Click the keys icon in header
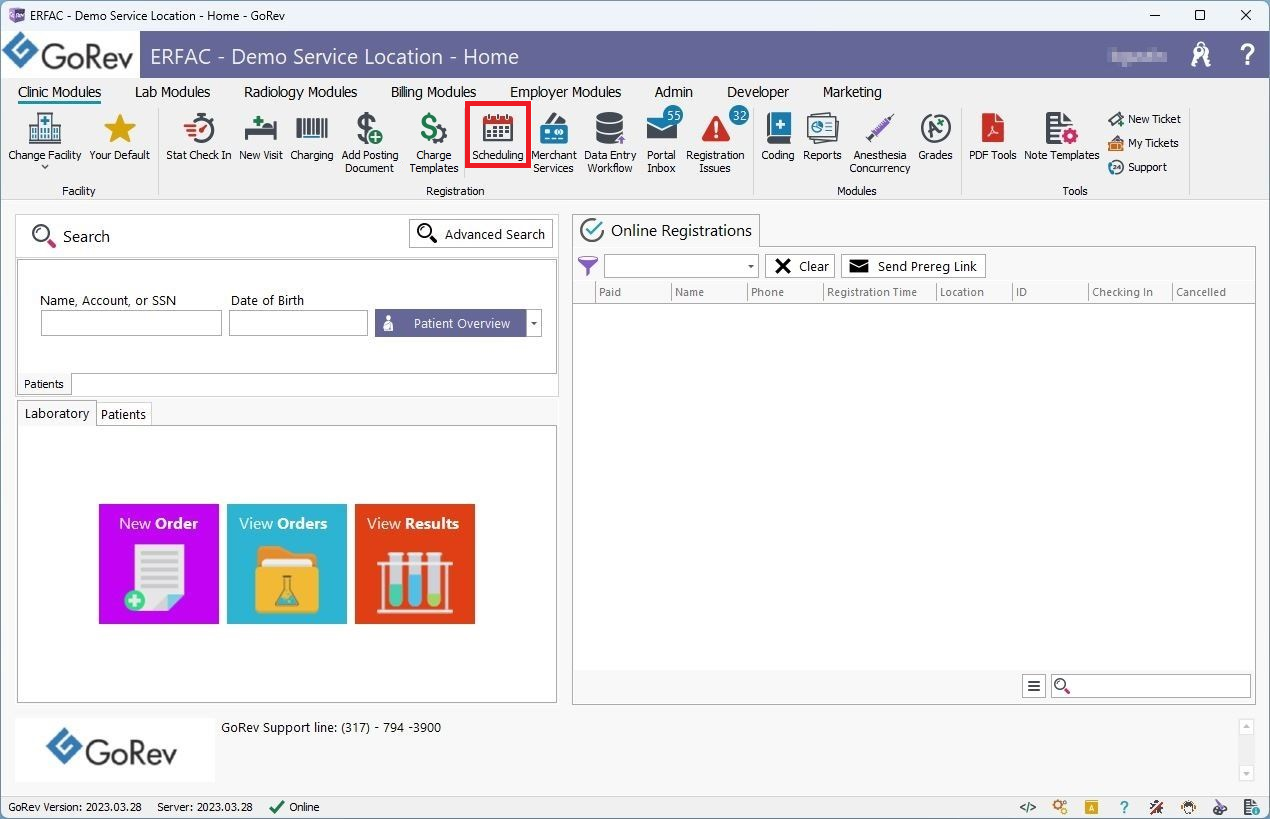1270x819 pixels. click(1201, 55)
